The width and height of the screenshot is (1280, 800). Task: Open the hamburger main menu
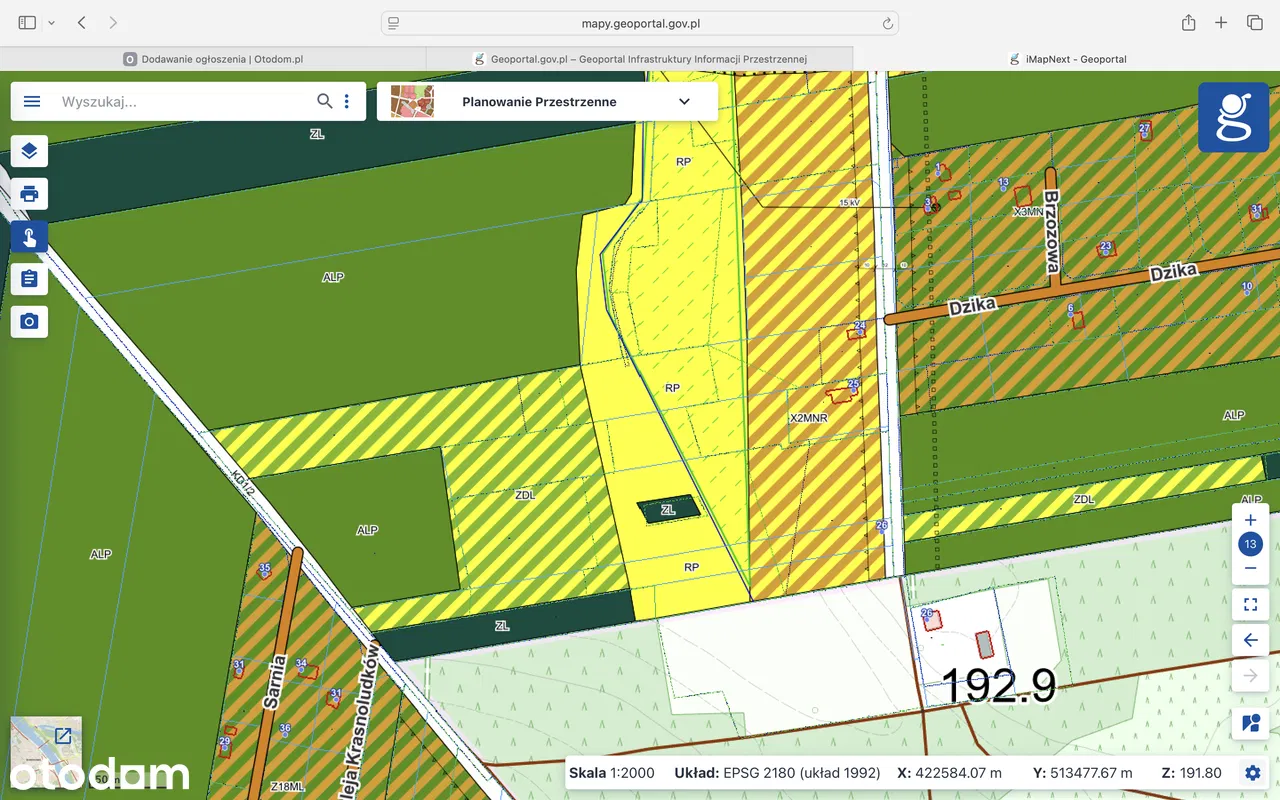click(32, 101)
